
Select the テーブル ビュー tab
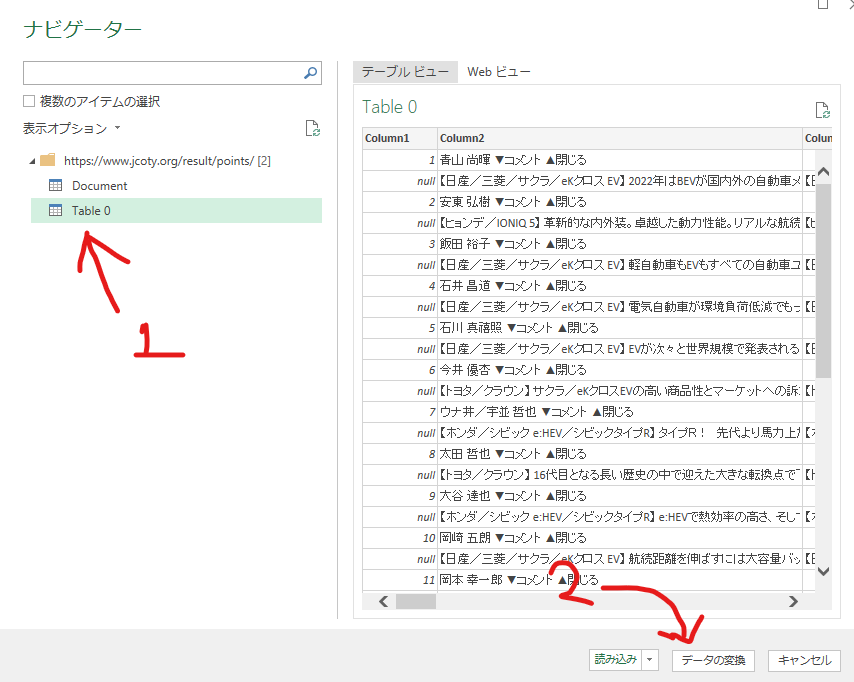point(405,72)
